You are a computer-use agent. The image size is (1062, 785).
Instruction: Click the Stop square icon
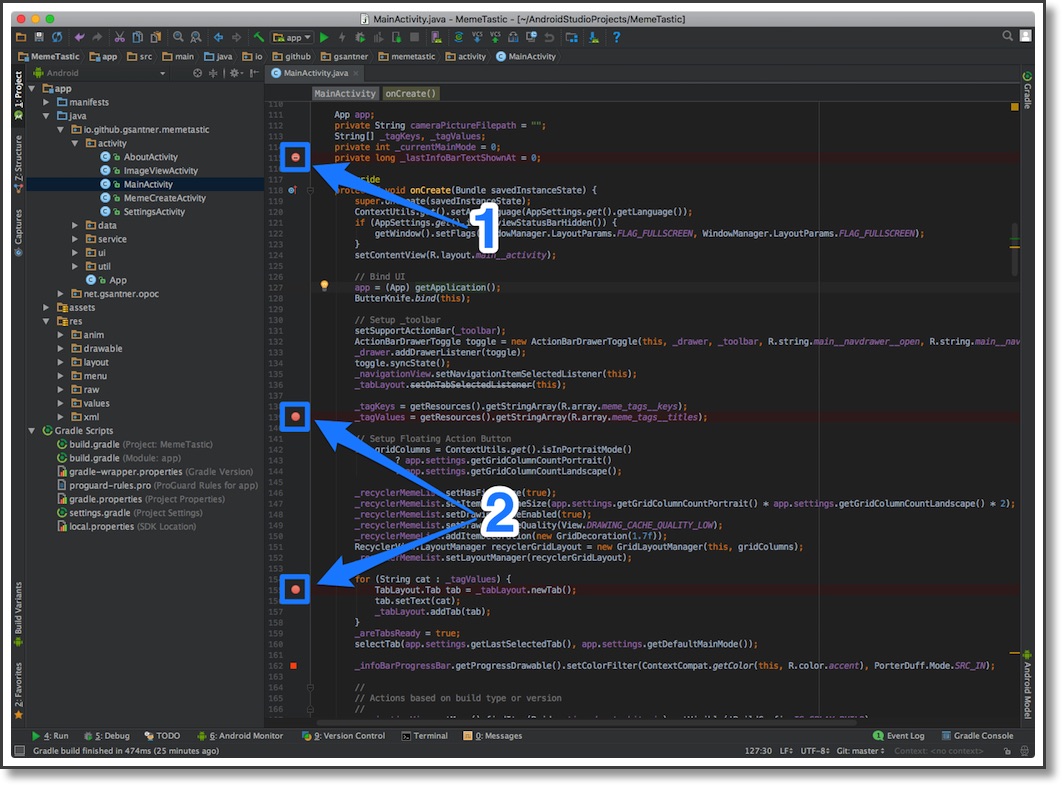(415, 37)
